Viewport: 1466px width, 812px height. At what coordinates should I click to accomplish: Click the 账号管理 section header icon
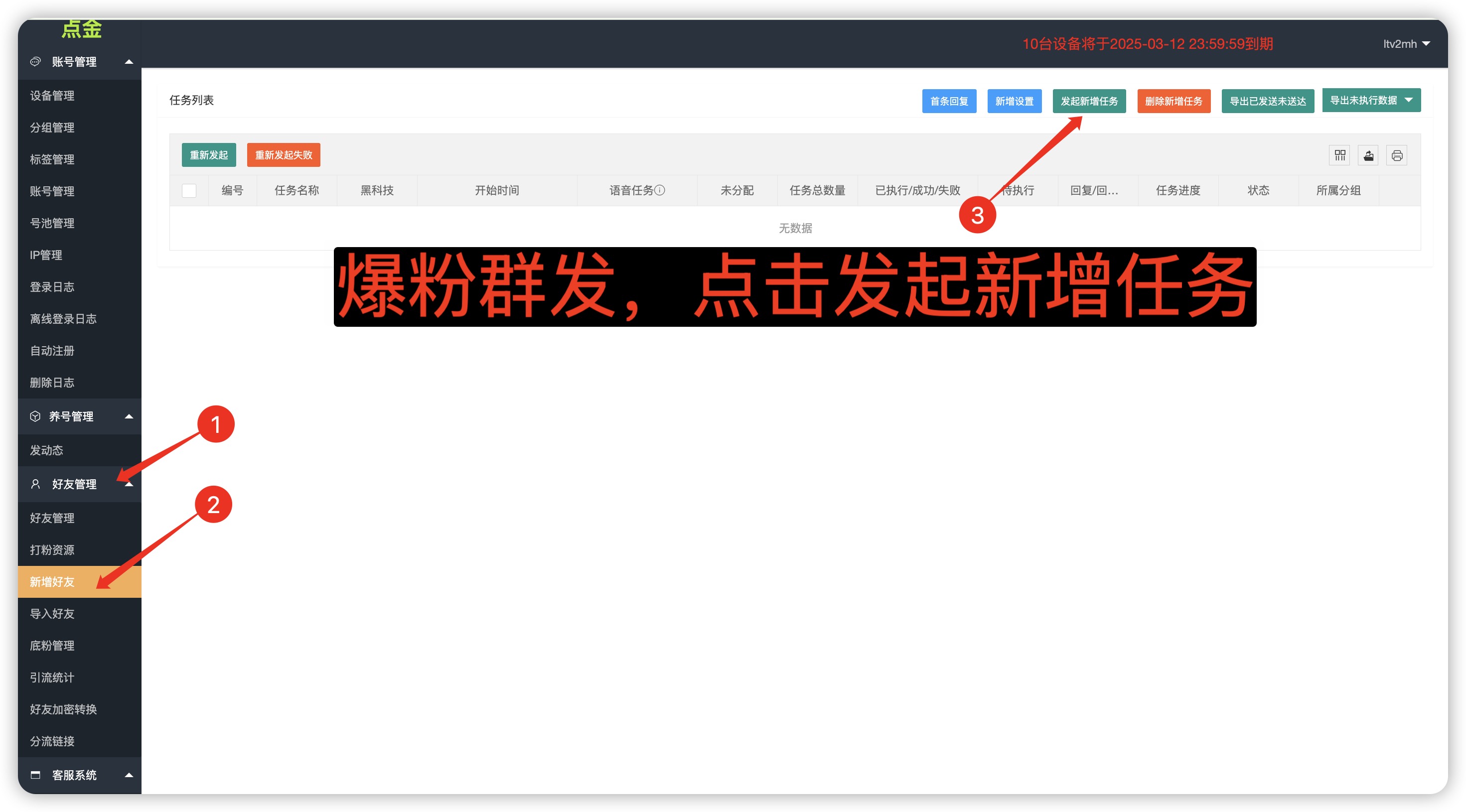click(x=35, y=61)
